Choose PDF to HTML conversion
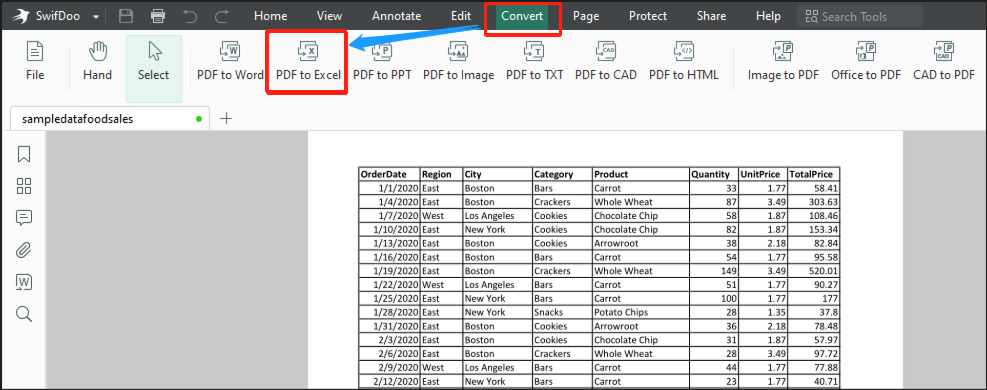This screenshot has width=987, height=390. 684,61
